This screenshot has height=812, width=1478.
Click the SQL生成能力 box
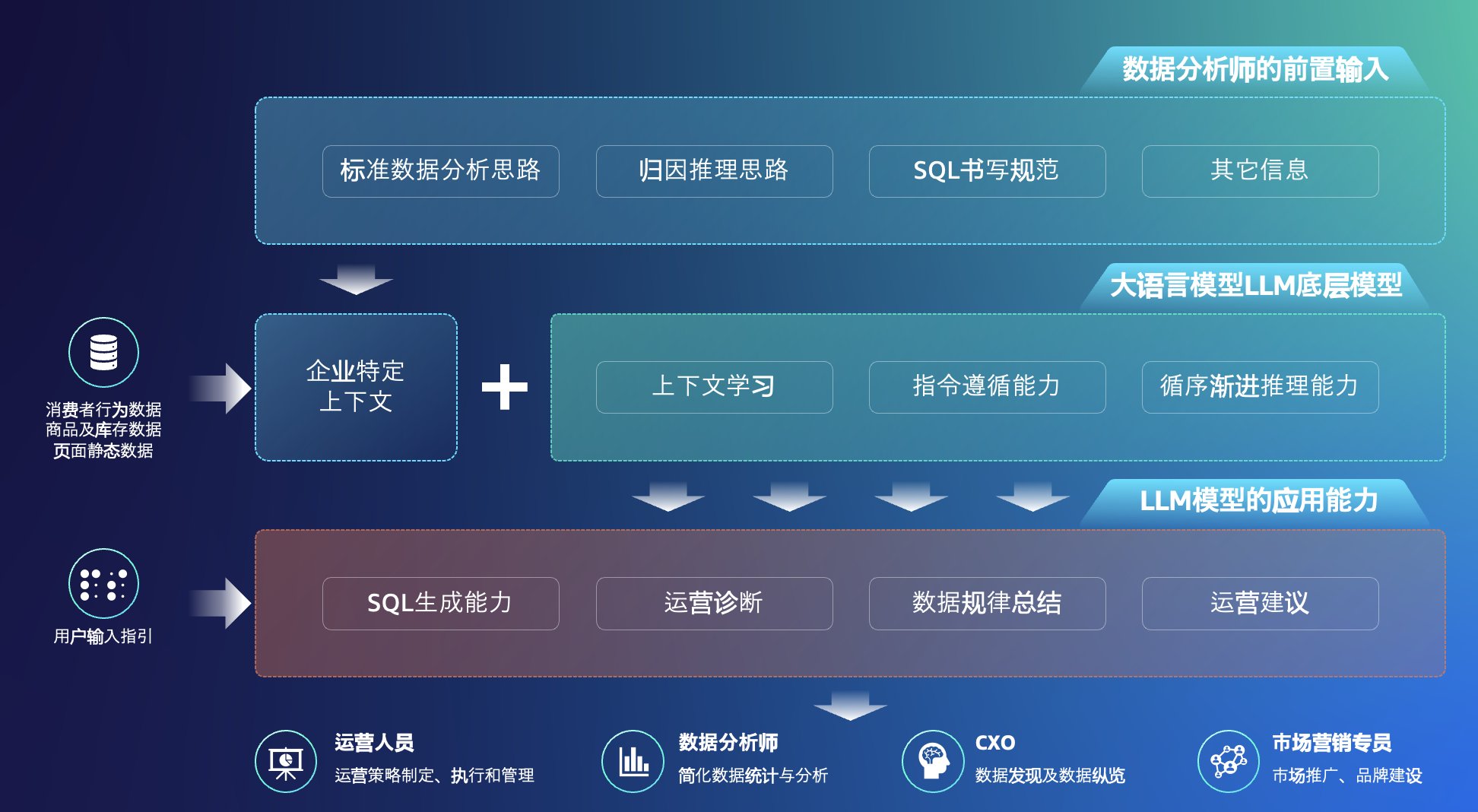(440, 603)
